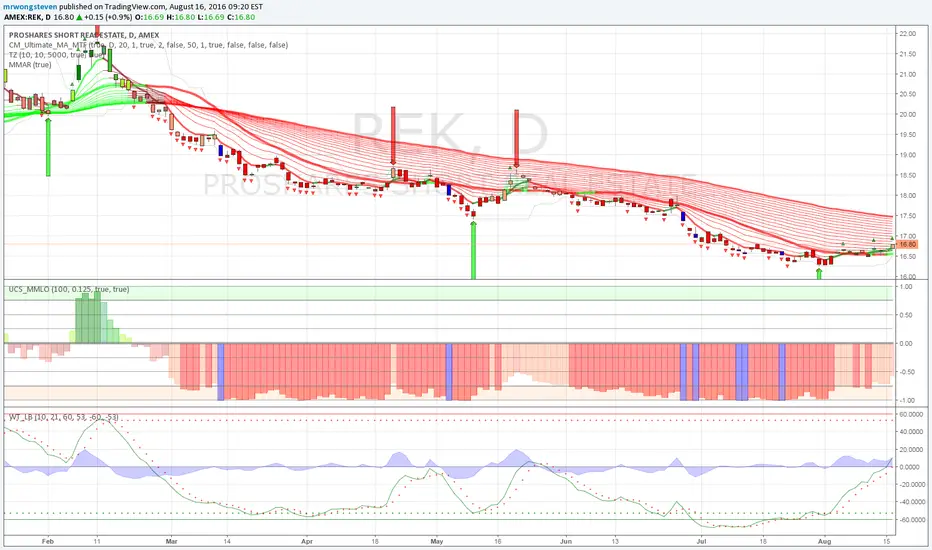Click the L:16.69 low value in header

[211, 17]
